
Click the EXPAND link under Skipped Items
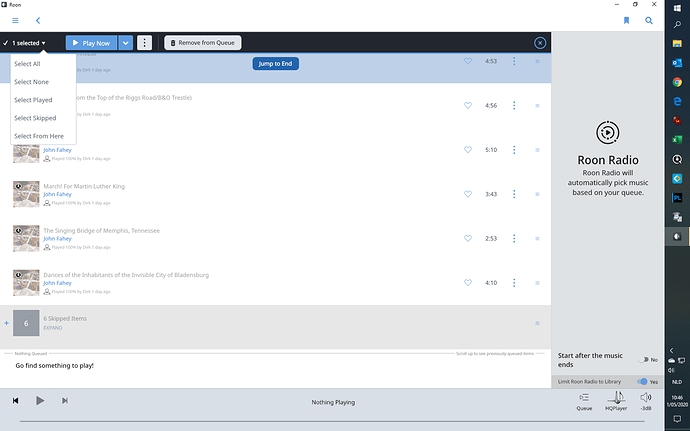point(53,328)
